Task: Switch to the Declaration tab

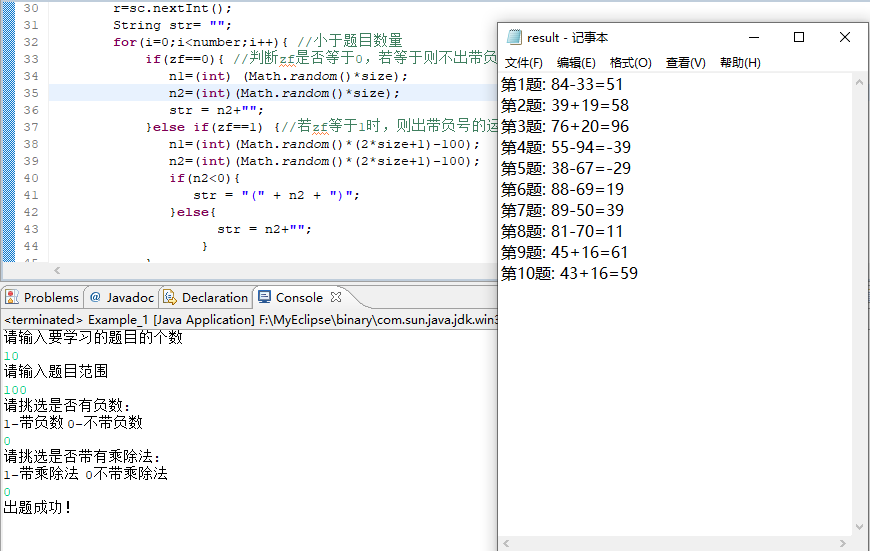Action: (206, 297)
